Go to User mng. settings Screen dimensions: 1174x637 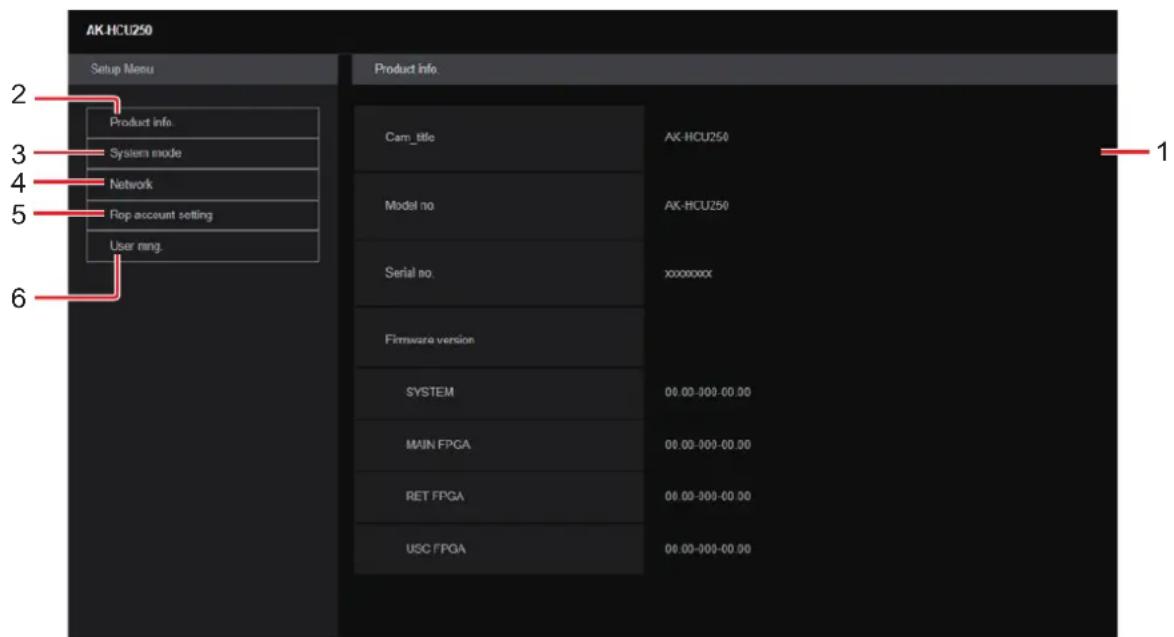202,246
